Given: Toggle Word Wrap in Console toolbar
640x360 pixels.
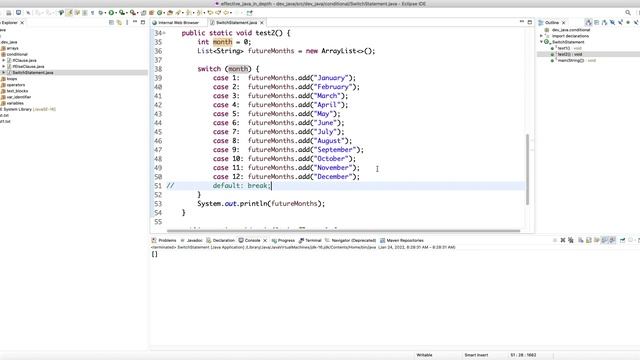Looking at the screenshot, I should [596, 240].
